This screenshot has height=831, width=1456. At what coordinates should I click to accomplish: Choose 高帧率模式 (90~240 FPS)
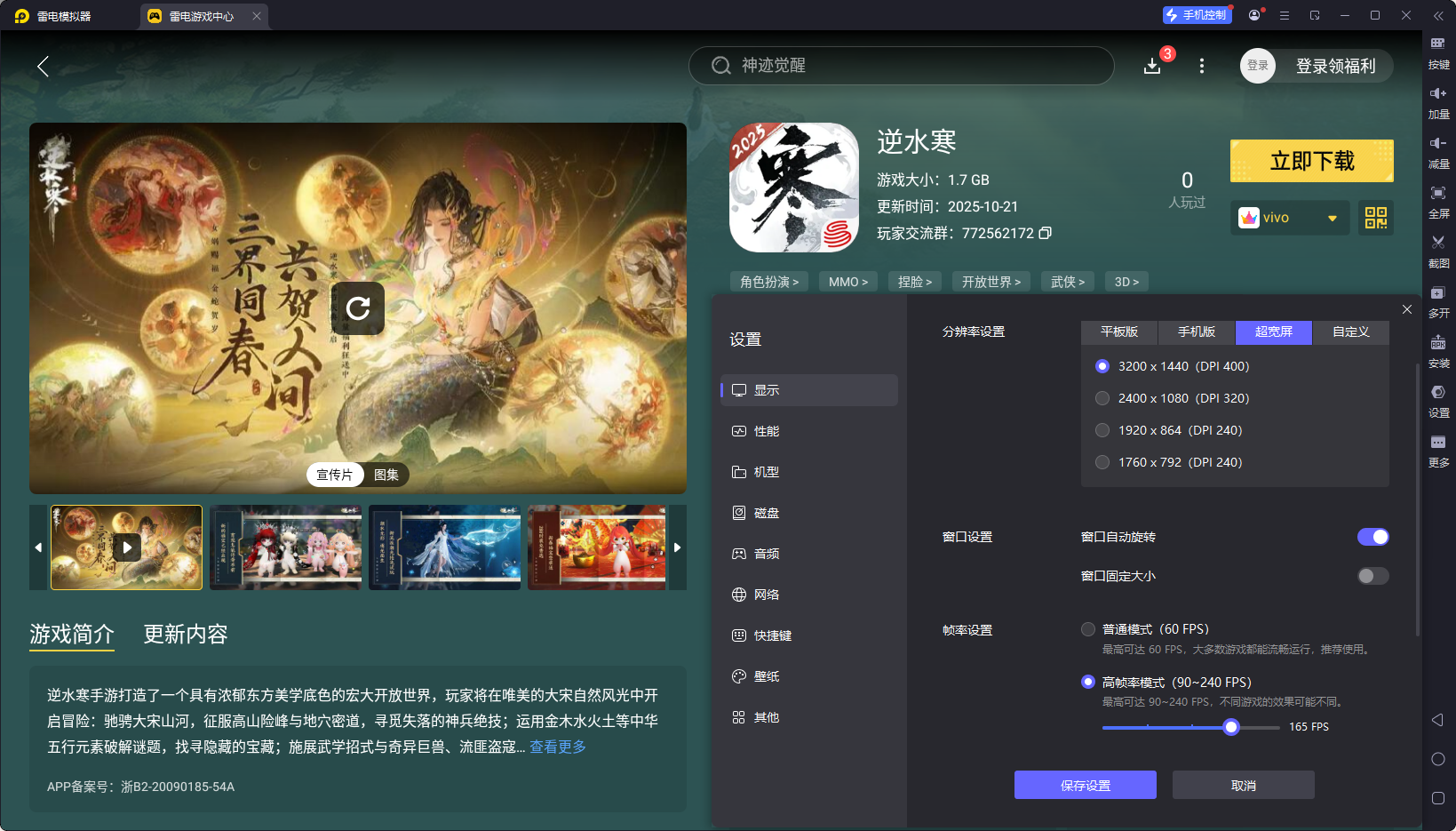[1088, 682]
